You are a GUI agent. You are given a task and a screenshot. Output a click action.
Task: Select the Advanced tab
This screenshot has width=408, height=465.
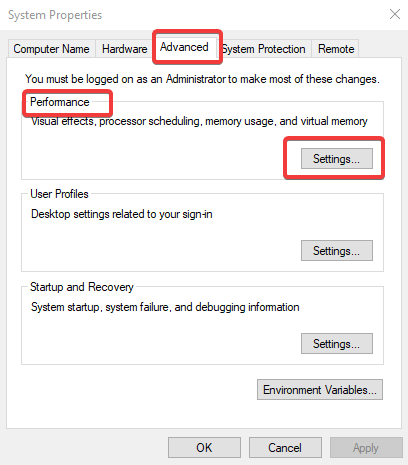pyautogui.click(x=184, y=47)
